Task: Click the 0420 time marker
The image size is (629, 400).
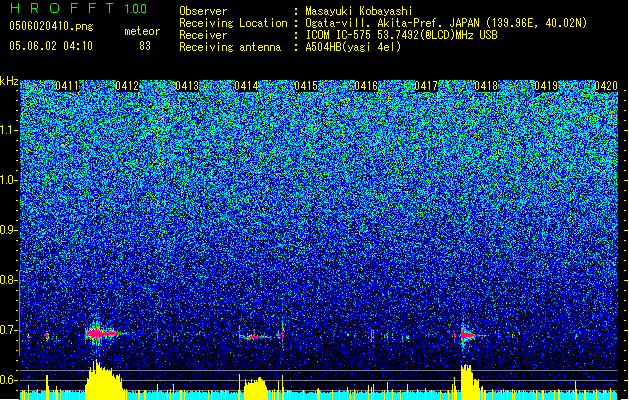Action: pyautogui.click(x=606, y=86)
